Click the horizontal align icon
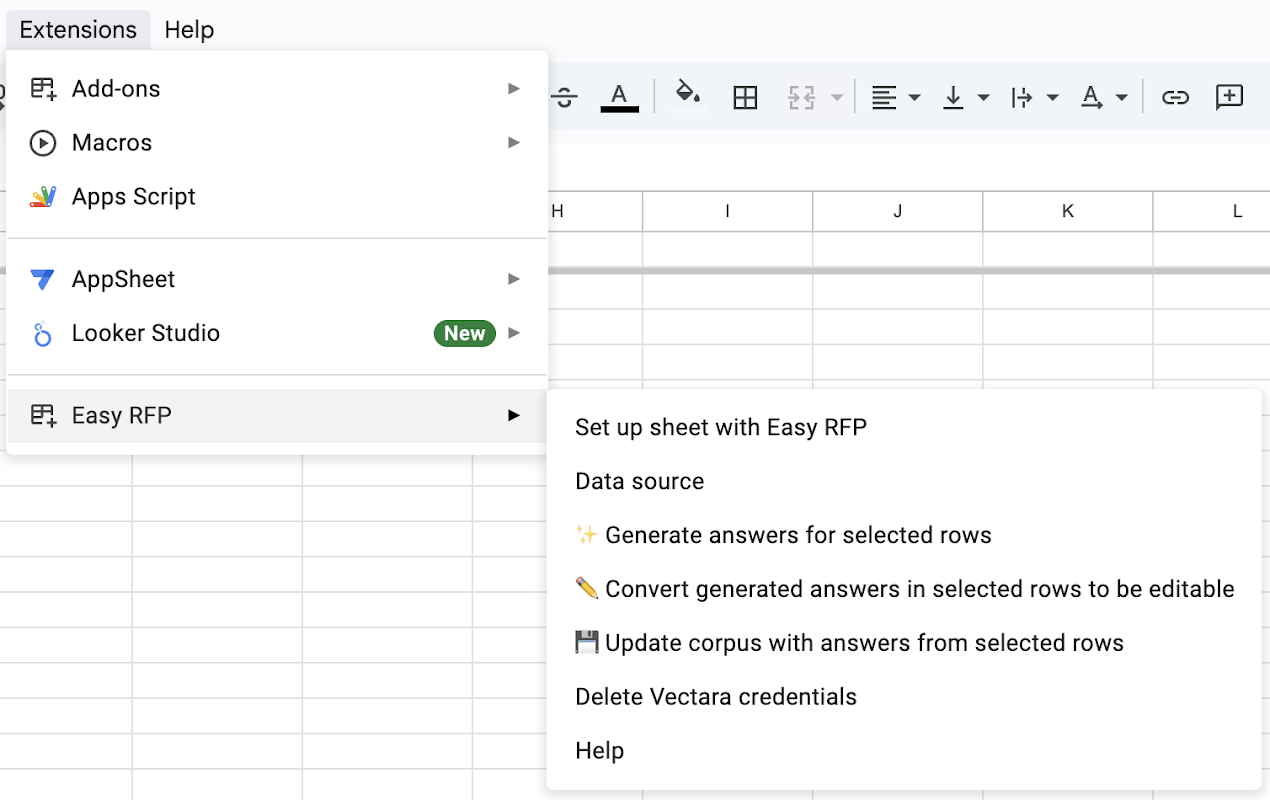Image resolution: width=1270 pixels, height=800 pixels. [x=883, y=97]
